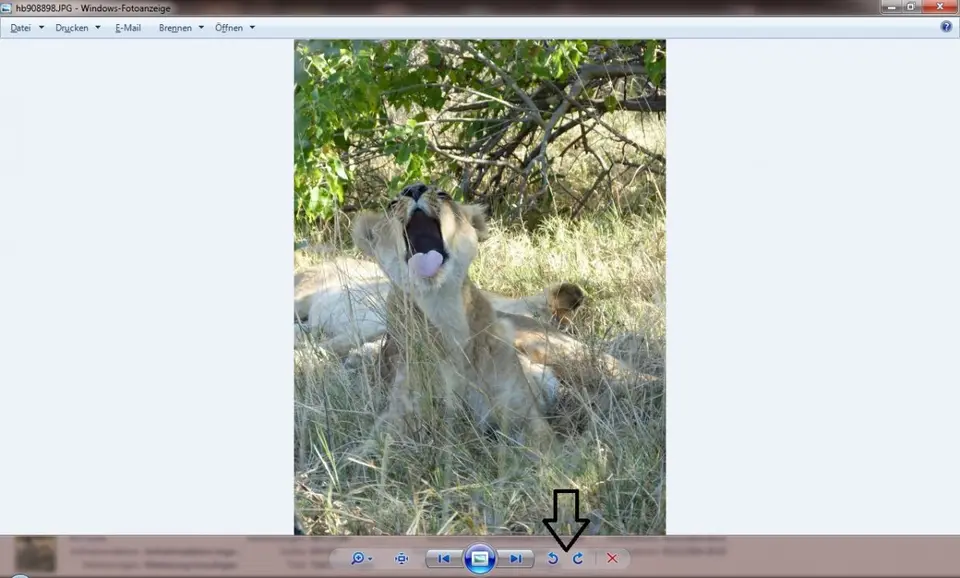Open the zoom magnifier control
960x578 pixels.
(x=360, y=558)
